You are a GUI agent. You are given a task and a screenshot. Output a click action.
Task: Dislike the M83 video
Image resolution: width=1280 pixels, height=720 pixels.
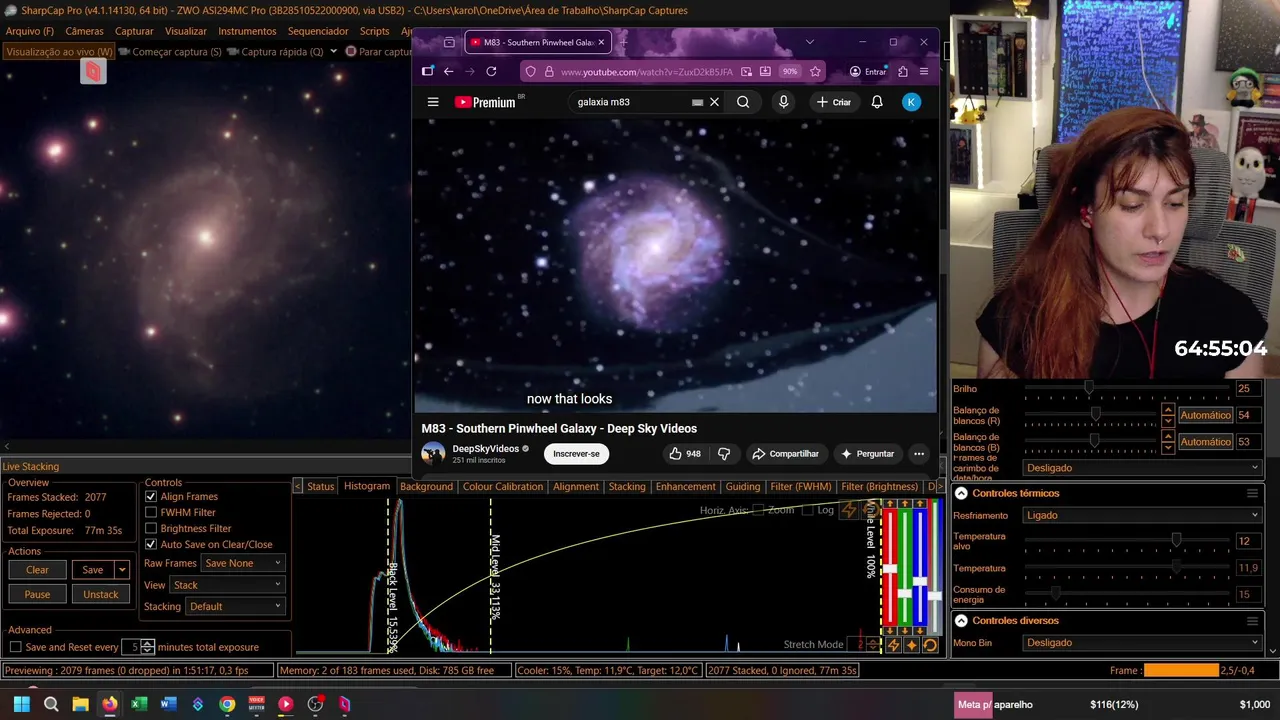[724, 454]
